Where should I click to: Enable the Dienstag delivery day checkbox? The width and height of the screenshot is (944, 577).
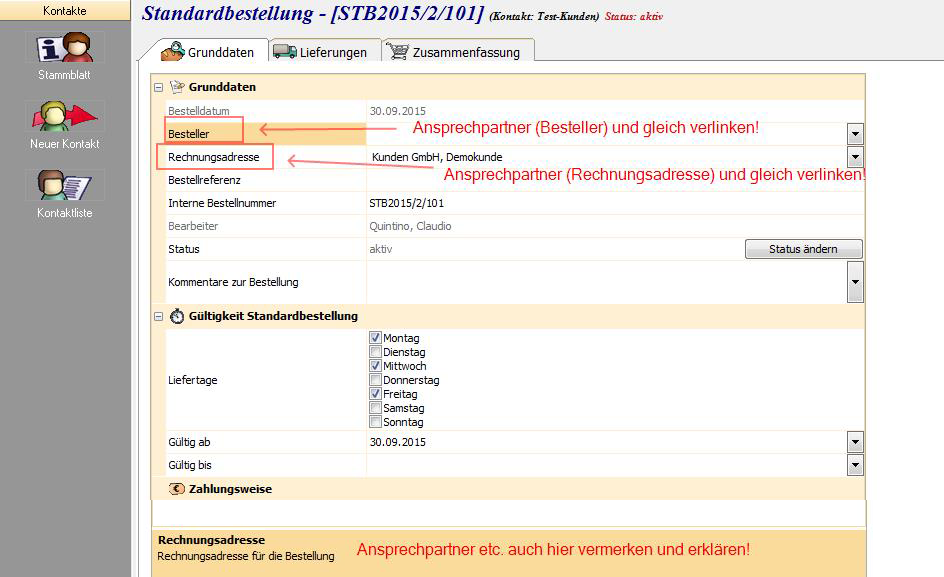point(376,352)
